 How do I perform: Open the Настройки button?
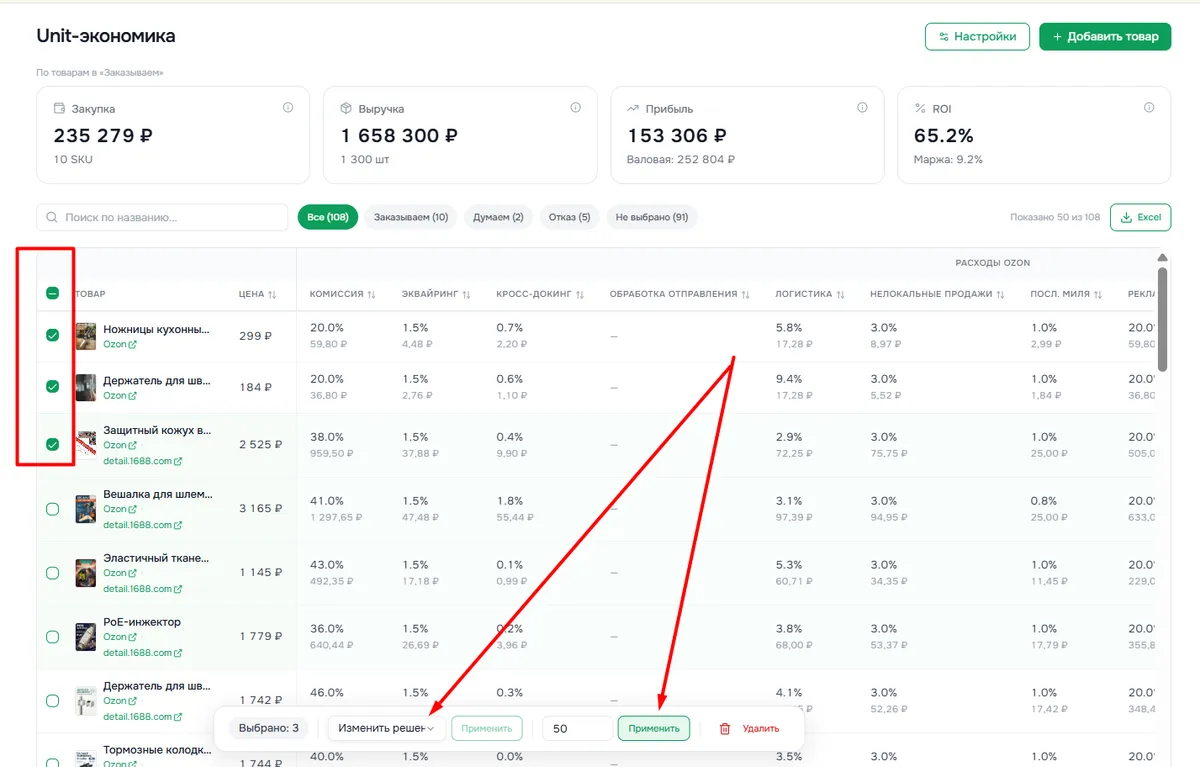click(x=977, y=36)
